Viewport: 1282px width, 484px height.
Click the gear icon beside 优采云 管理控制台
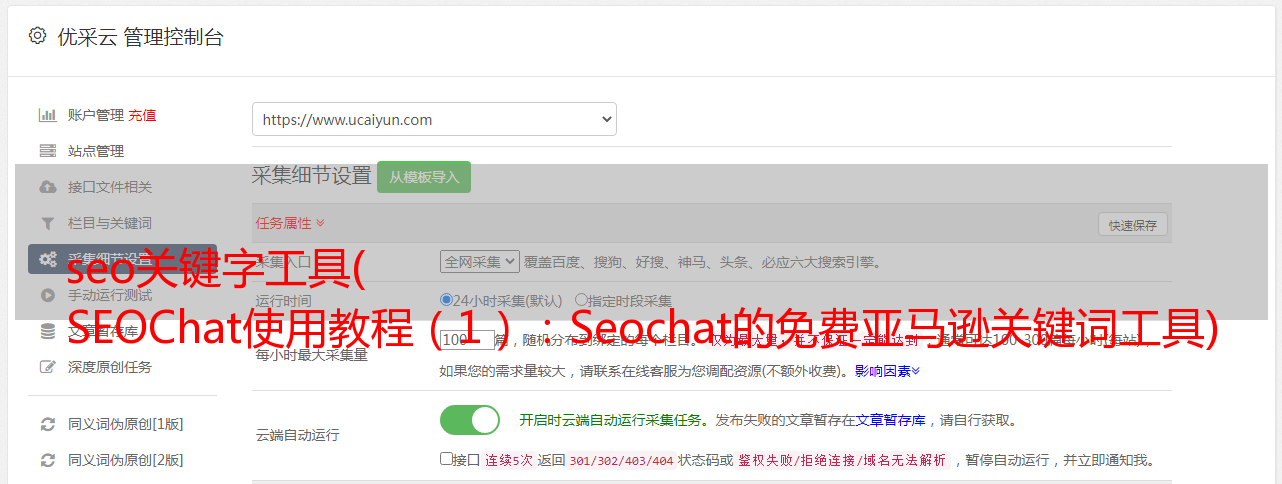coord(37,37)
